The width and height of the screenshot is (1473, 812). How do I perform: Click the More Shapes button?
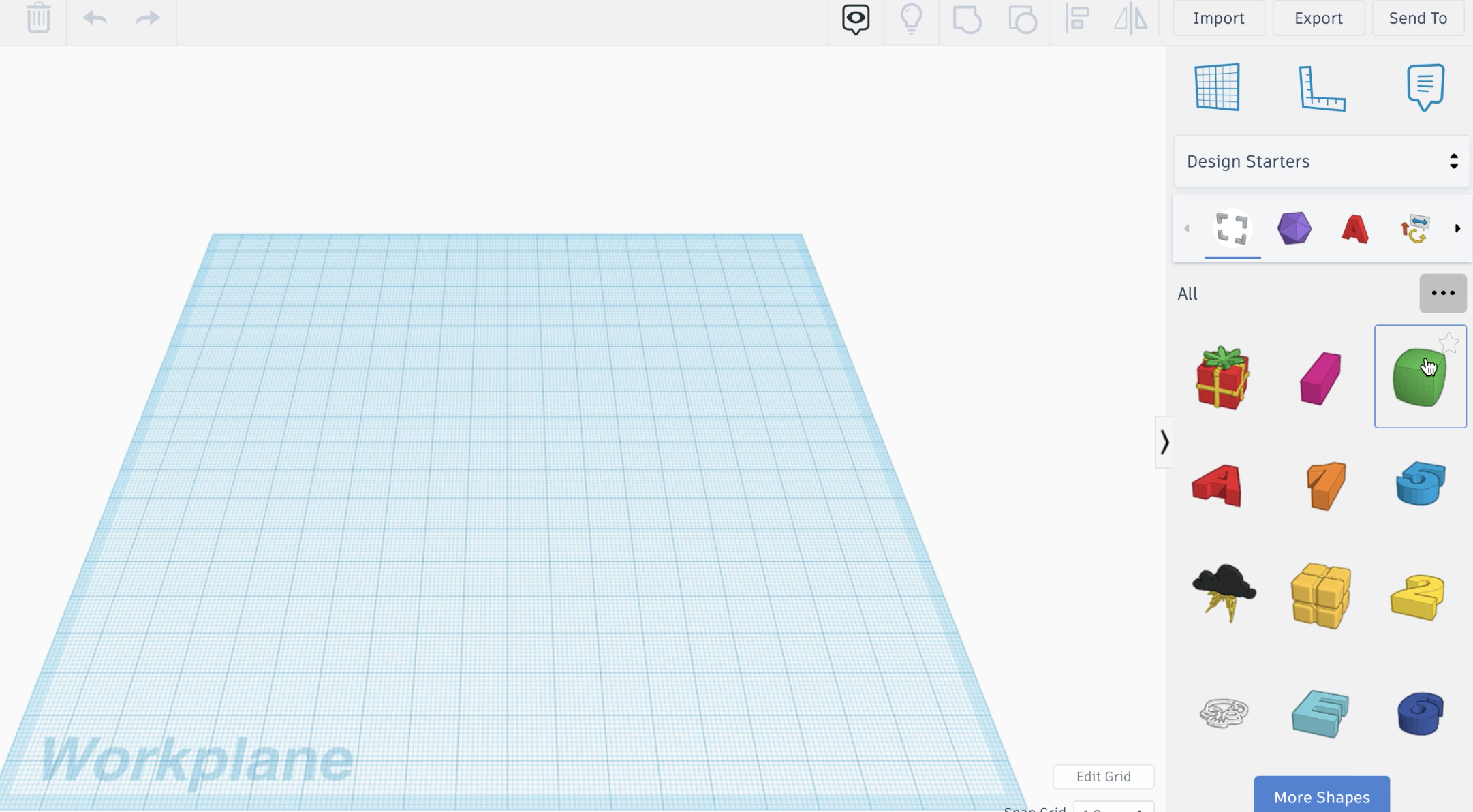coord(1322,796)
